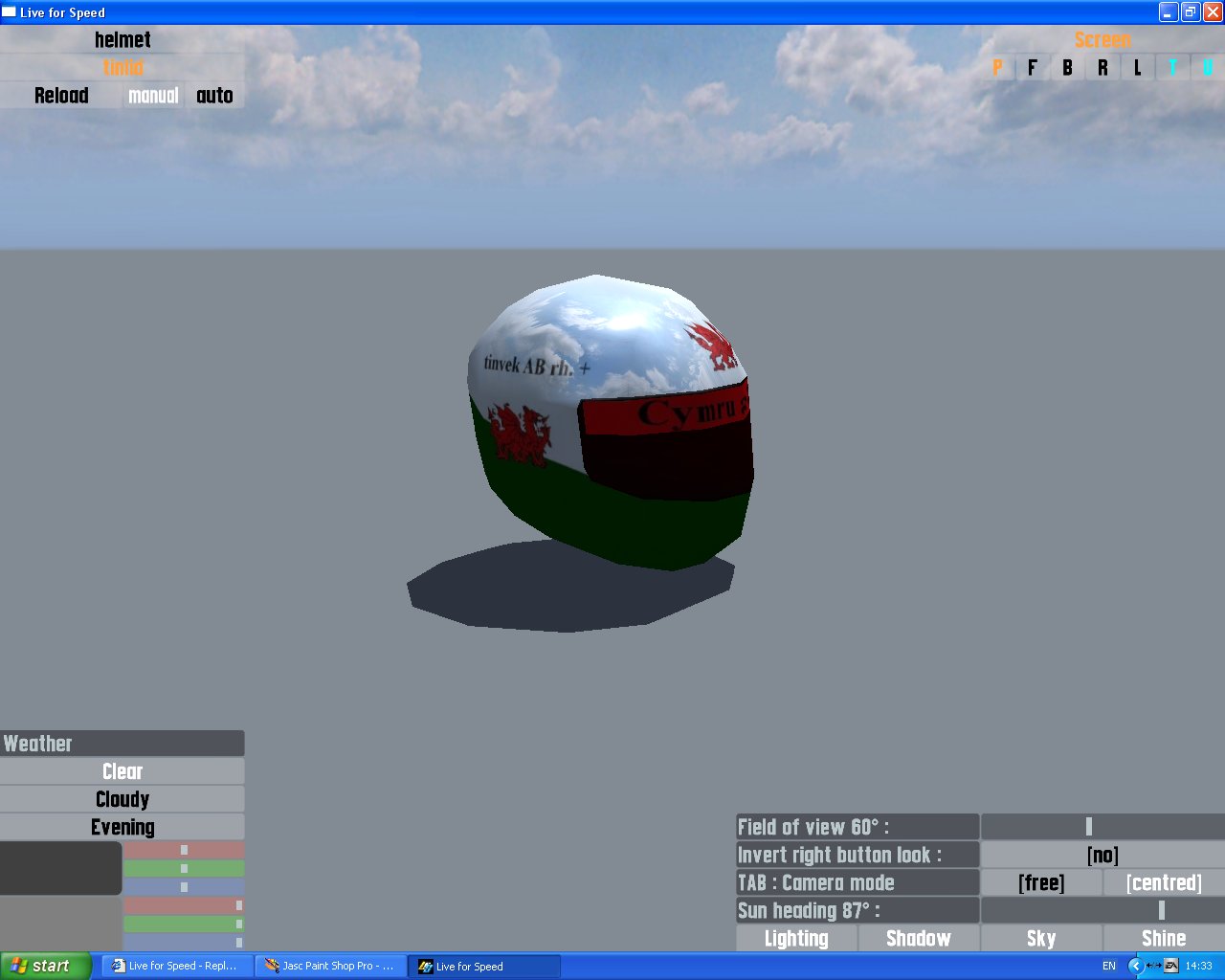
Task: Toggle the Invert right button look [no] value
Action: 1102,855
